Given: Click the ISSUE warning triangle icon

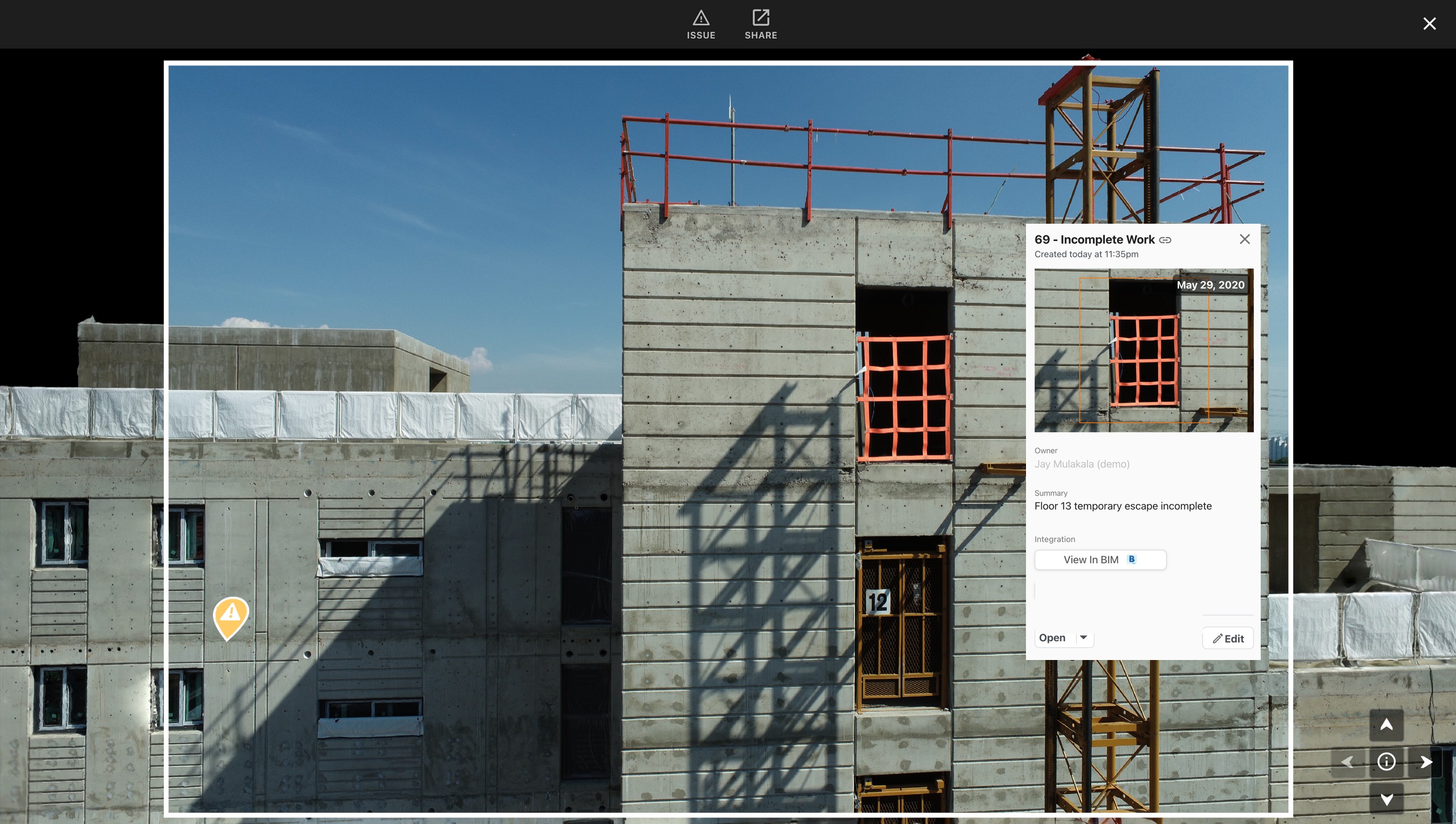Looking at the screenshot, I should click(701, 19).
